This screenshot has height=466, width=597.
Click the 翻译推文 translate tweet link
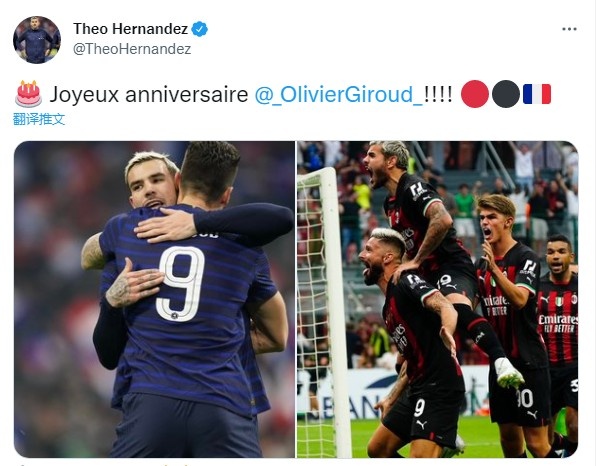tap(39, 119)
